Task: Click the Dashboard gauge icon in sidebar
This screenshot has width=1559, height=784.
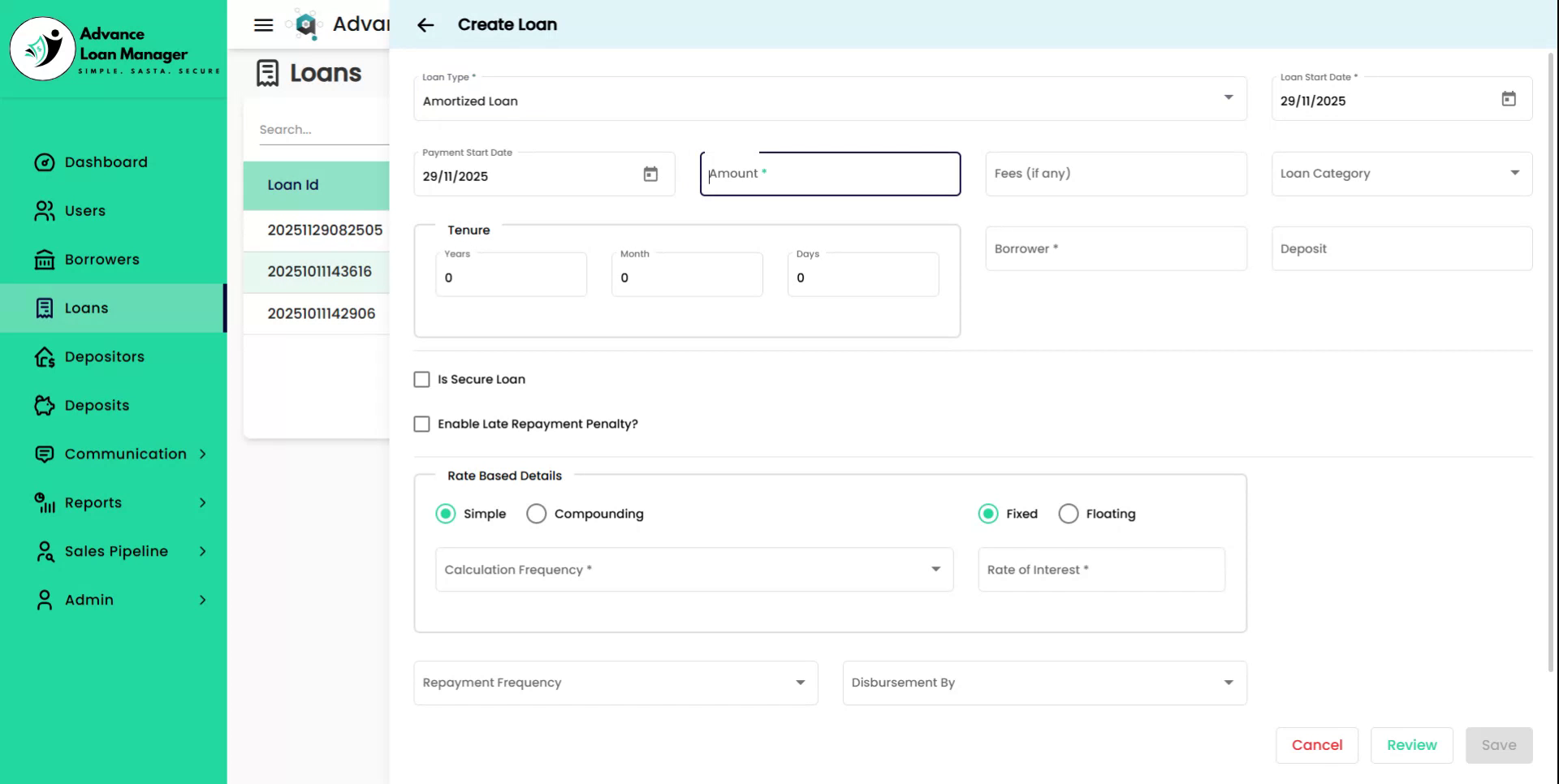Action: [45, 162]
